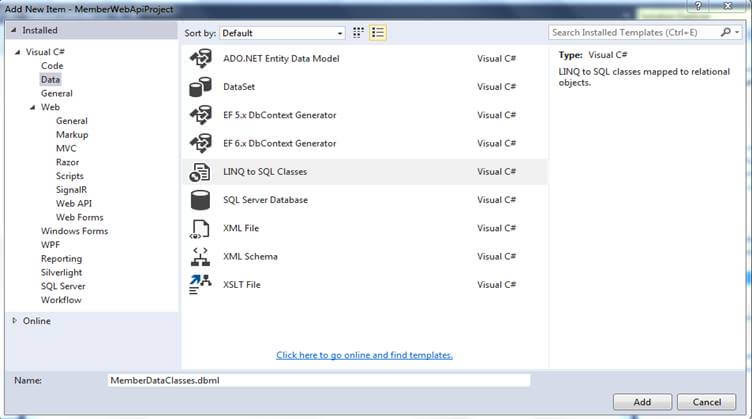Click the EF 5.x DbContext Generator icon
Image resolution: width=752 pixels, height=419 pixels.
[200, 115]
